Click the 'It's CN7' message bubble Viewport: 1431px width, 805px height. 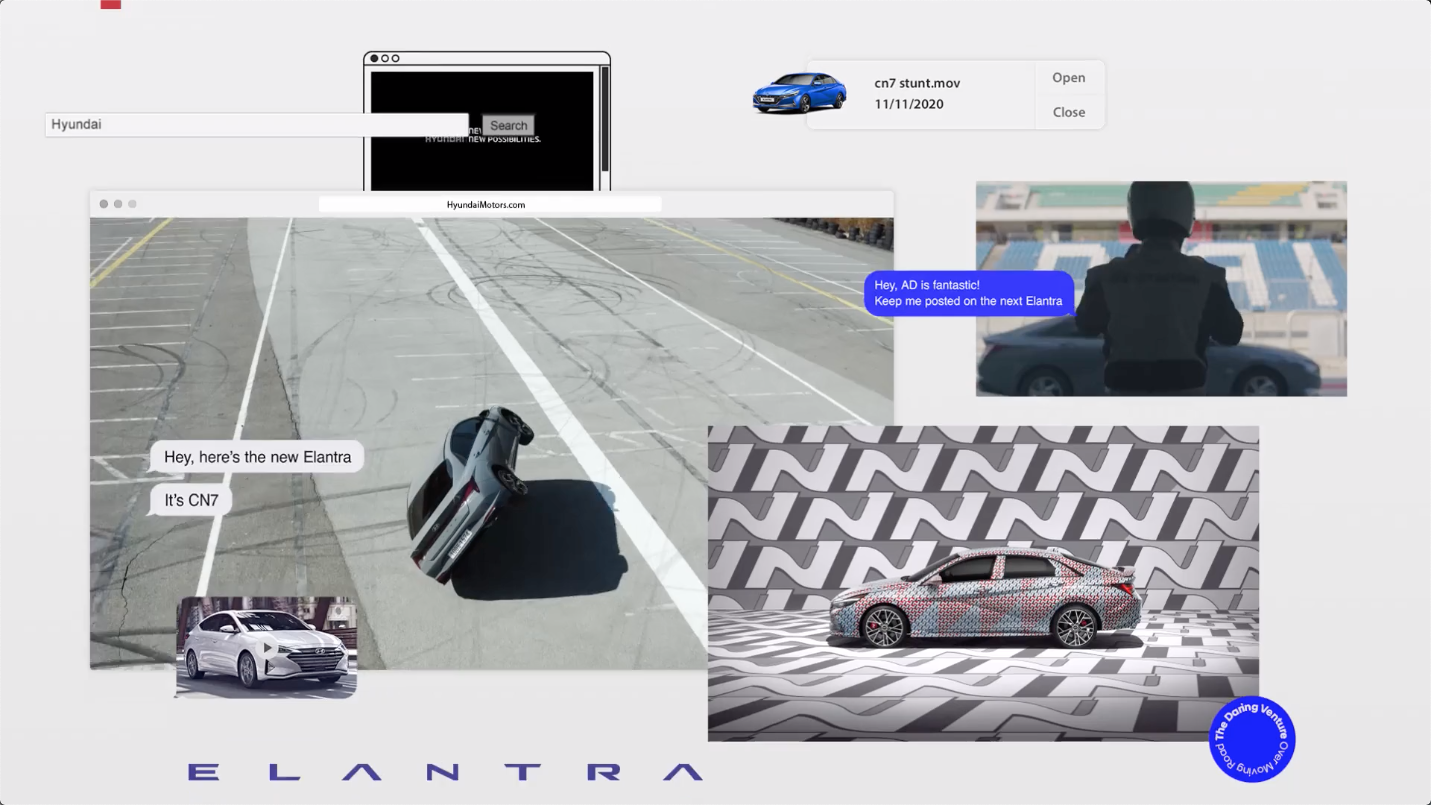pyautogui.click(x=190, y=500)
